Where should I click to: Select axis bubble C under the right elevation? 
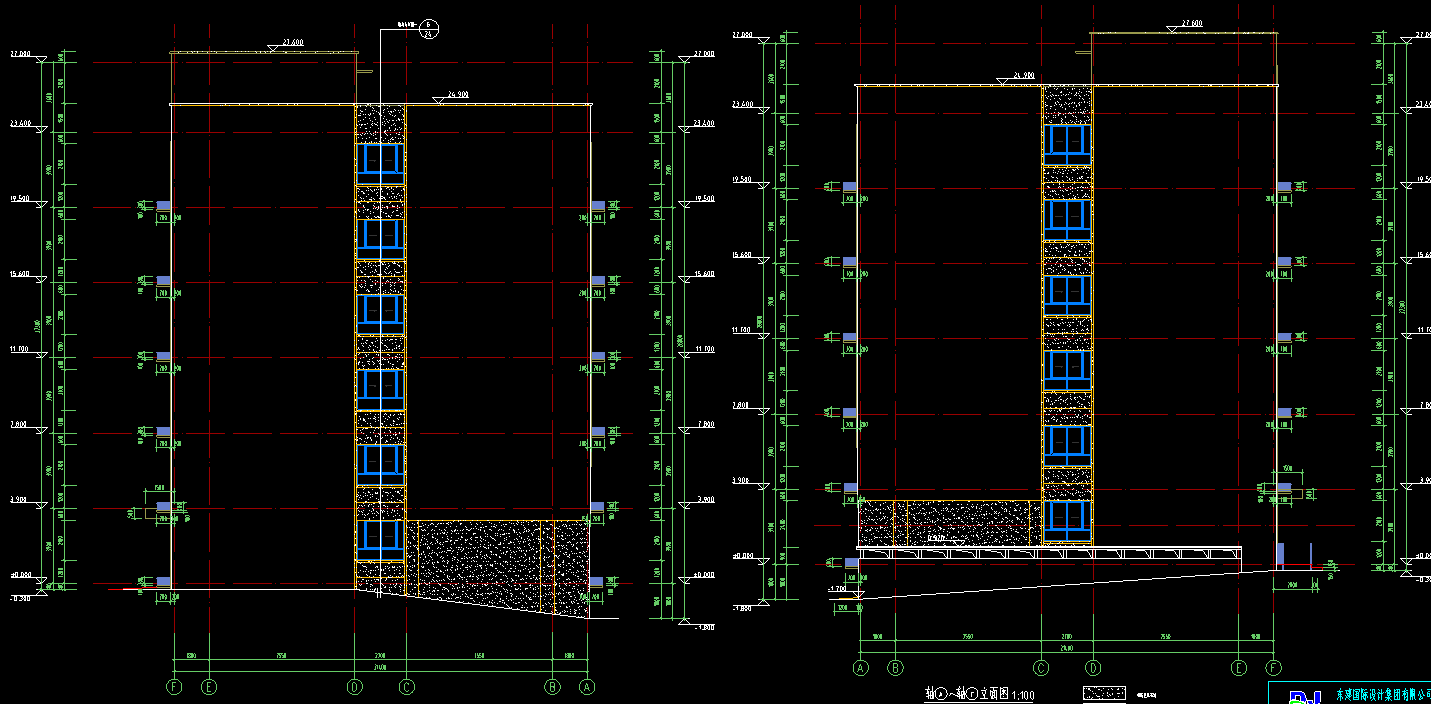point(1041,668)
